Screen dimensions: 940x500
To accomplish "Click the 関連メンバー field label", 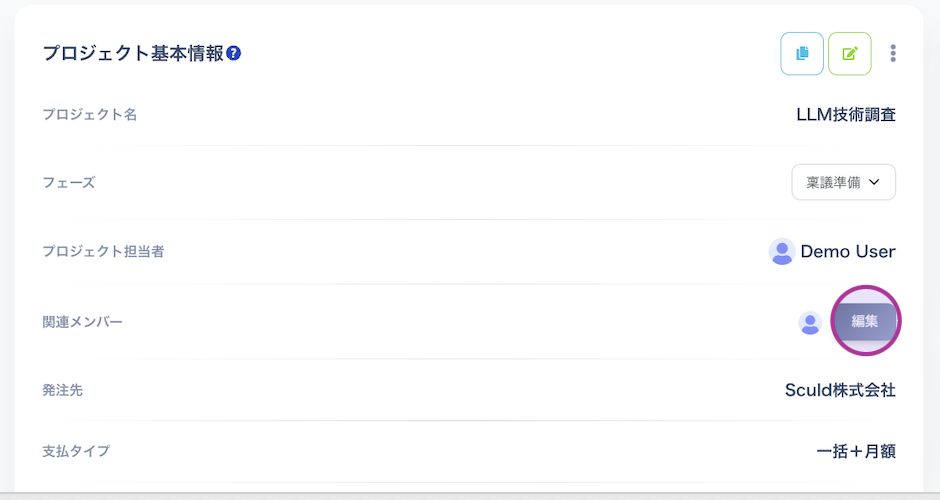I will tap(82, 322).
